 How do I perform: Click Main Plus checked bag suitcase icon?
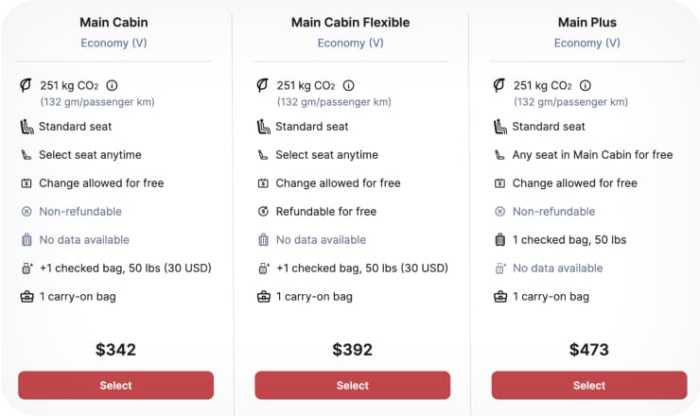(x=500, y=240)
